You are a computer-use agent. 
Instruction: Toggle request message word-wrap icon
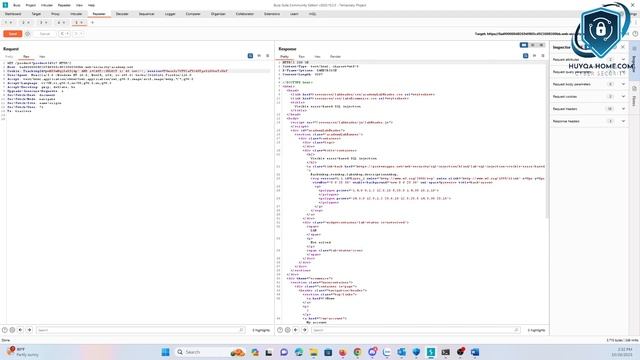pos(250,56)
